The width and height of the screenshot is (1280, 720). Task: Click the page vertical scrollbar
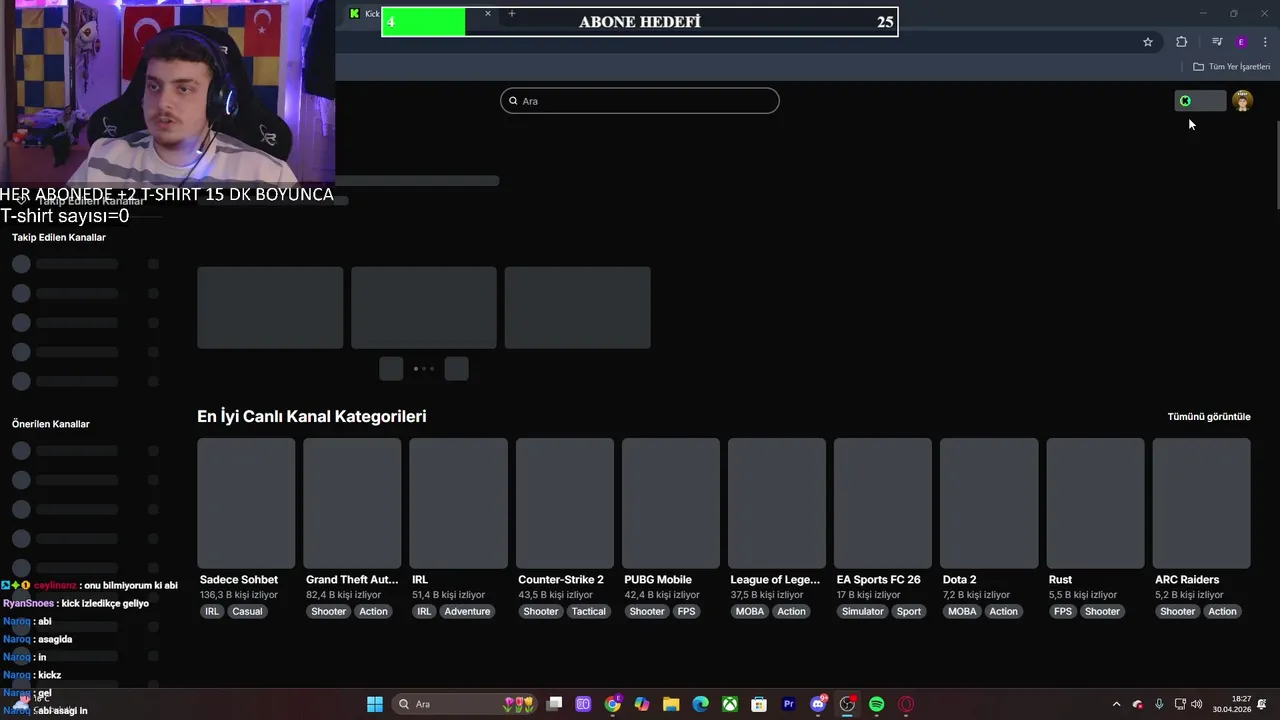tap(1276, 165)
